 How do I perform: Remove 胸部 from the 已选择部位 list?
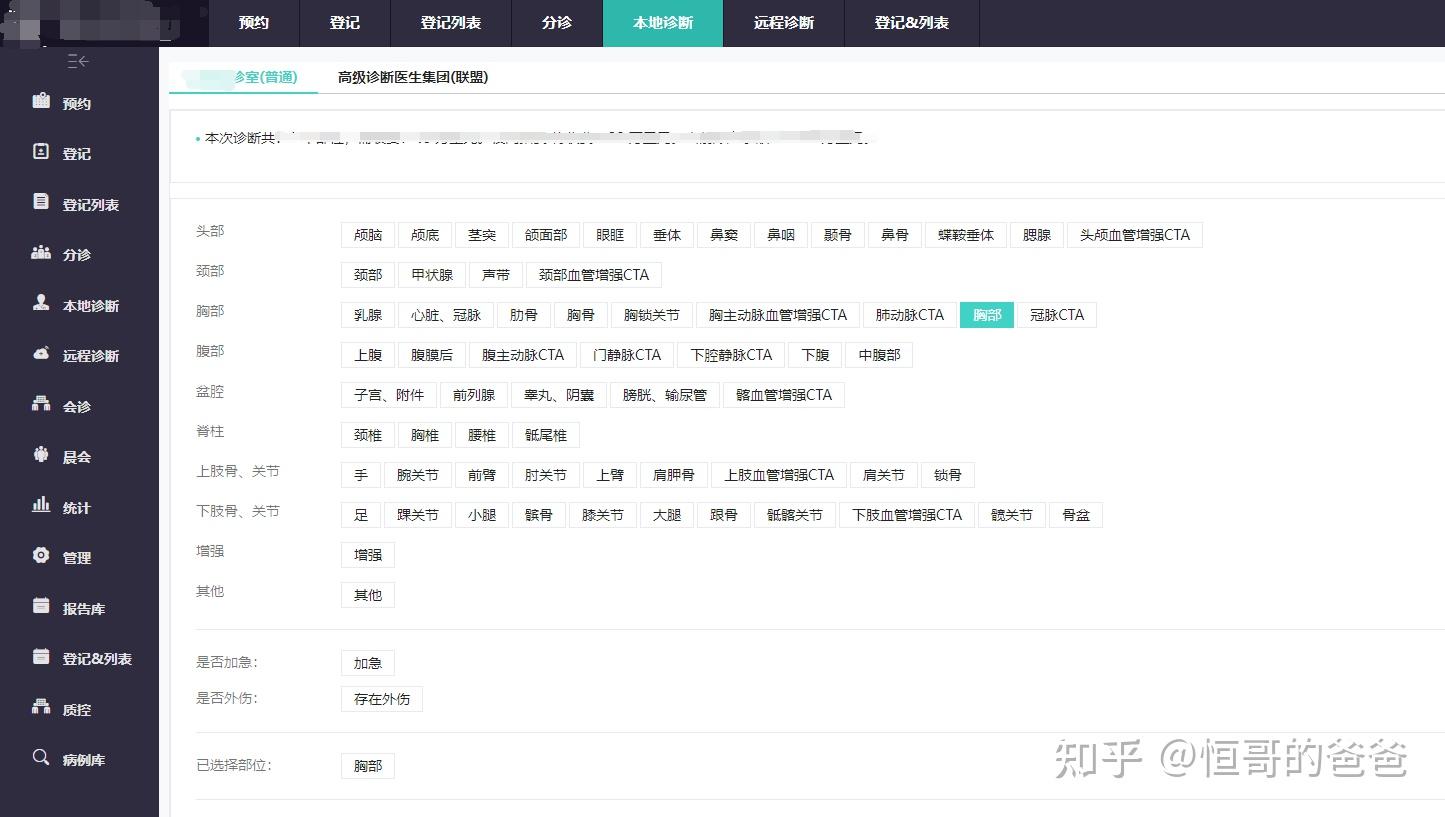coord(368,766)
